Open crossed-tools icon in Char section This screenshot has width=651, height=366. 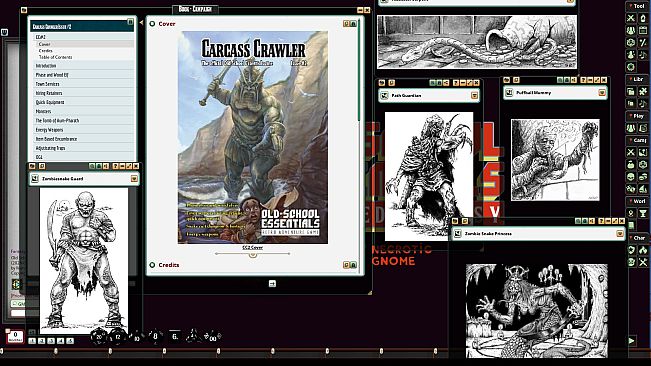[x=643, y=262]
